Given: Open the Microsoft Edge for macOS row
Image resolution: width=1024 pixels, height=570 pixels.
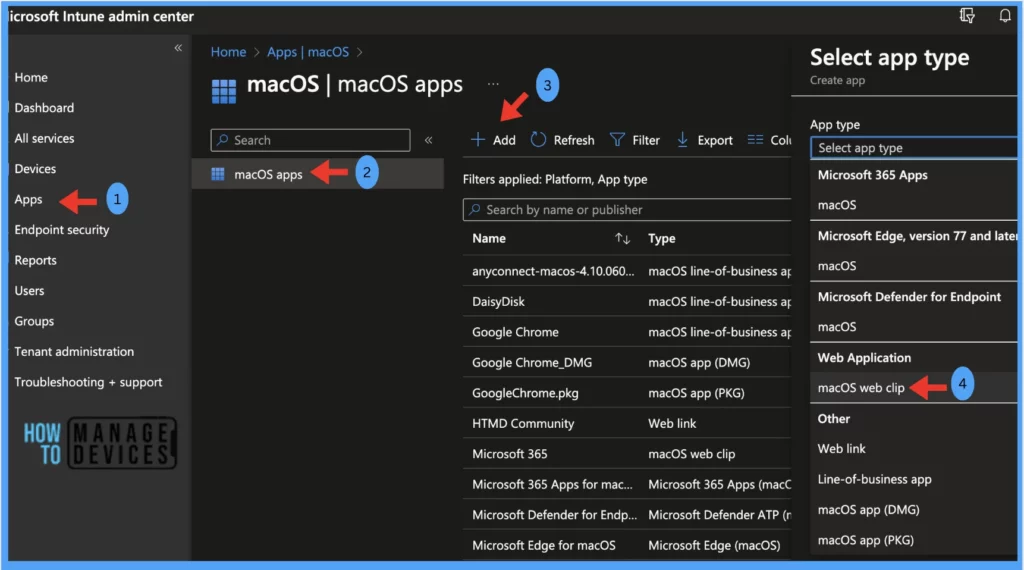Looking at the screenshot, I should tap(627, 545).
